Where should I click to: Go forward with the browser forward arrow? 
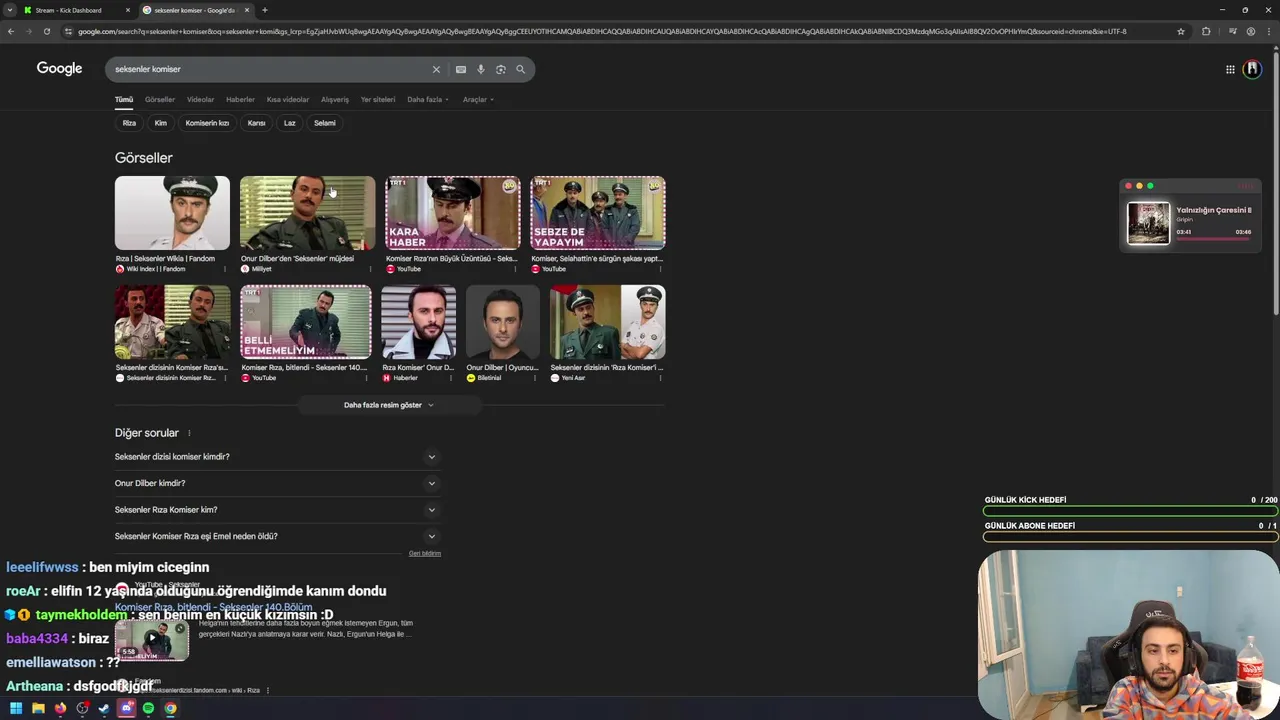28,31
